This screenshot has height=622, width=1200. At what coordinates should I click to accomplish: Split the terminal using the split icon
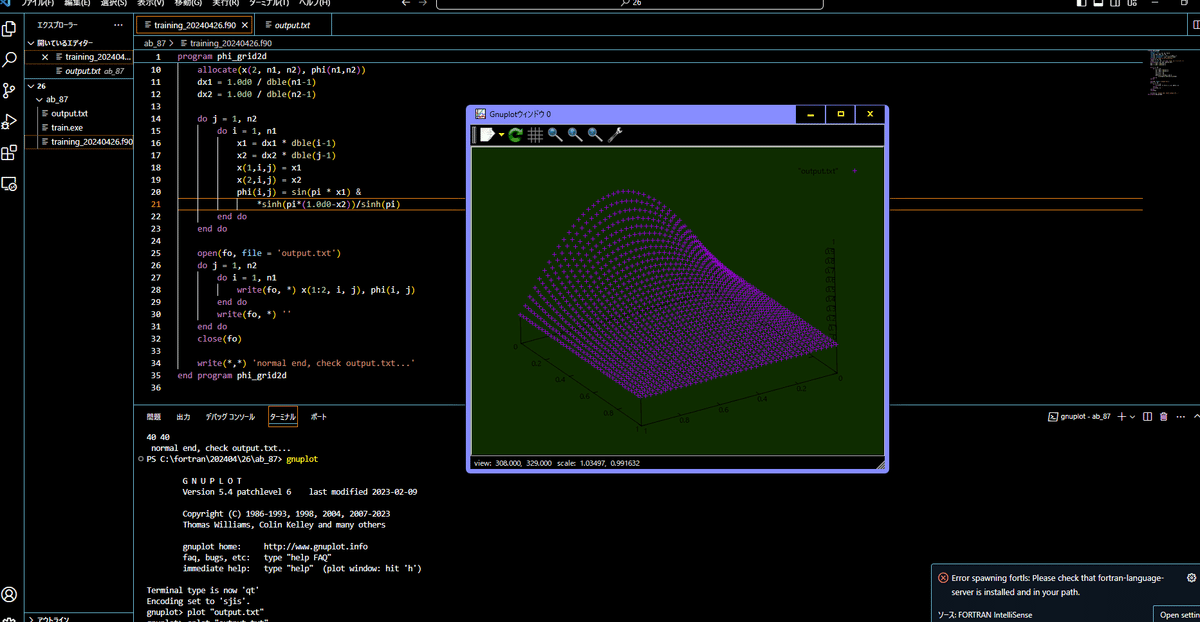1146,416
